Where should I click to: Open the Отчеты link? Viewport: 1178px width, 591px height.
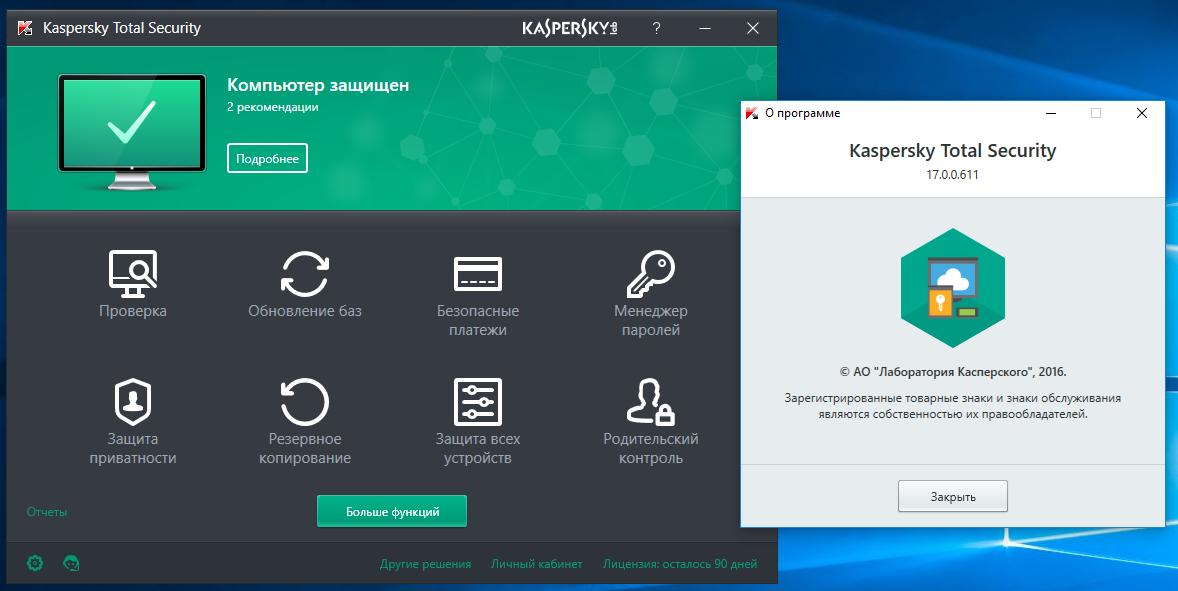[47, 511]
